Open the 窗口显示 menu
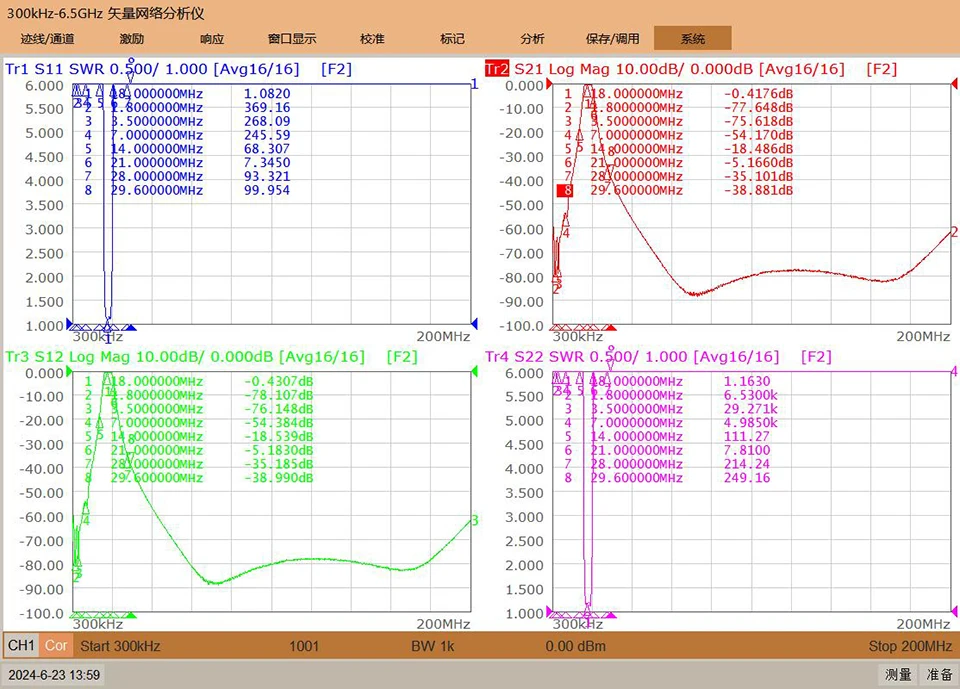Viewport: 960px width, 689px height. tap(292, 39)
